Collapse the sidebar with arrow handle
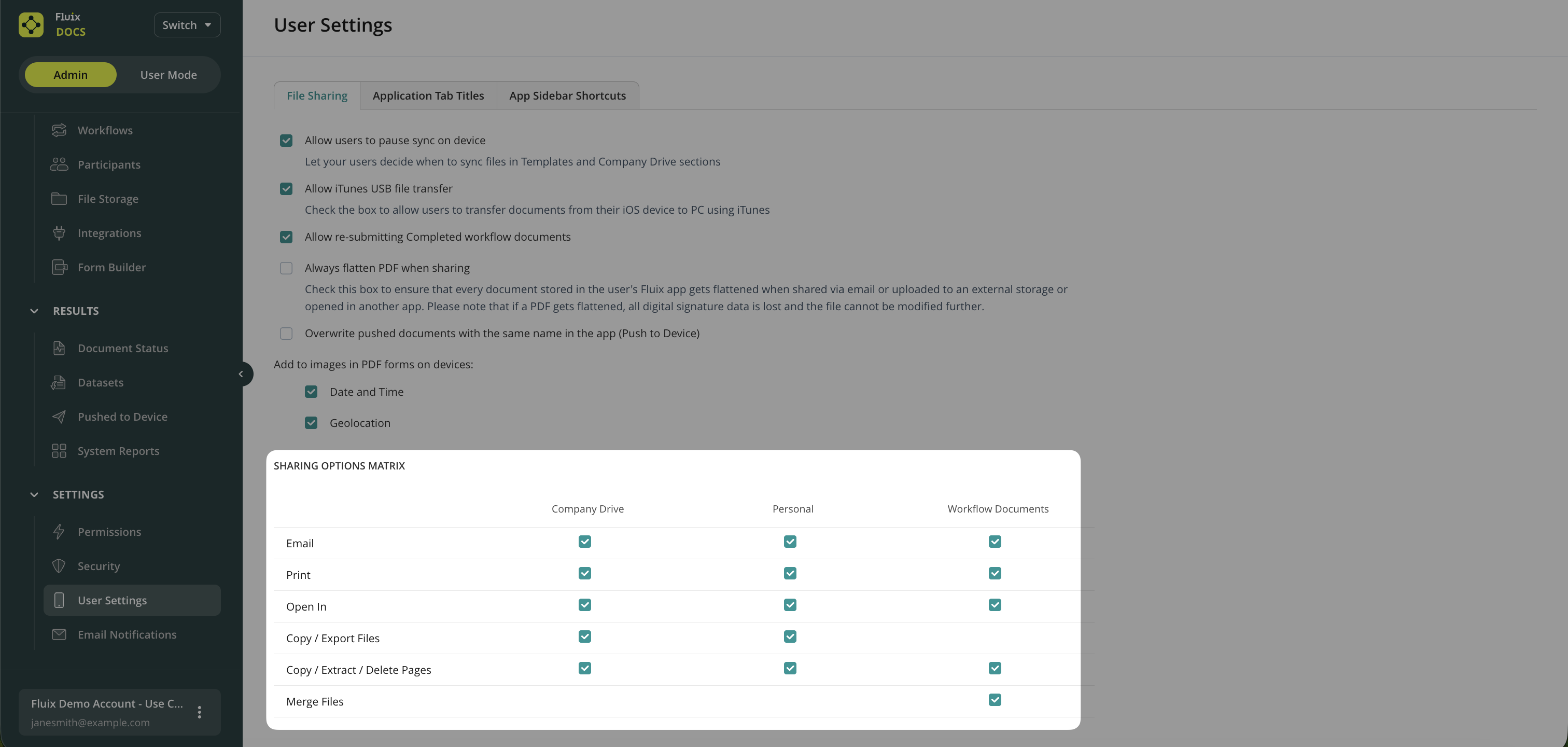The width and height of the screenshot is (1568, 747). click(241, 374)
